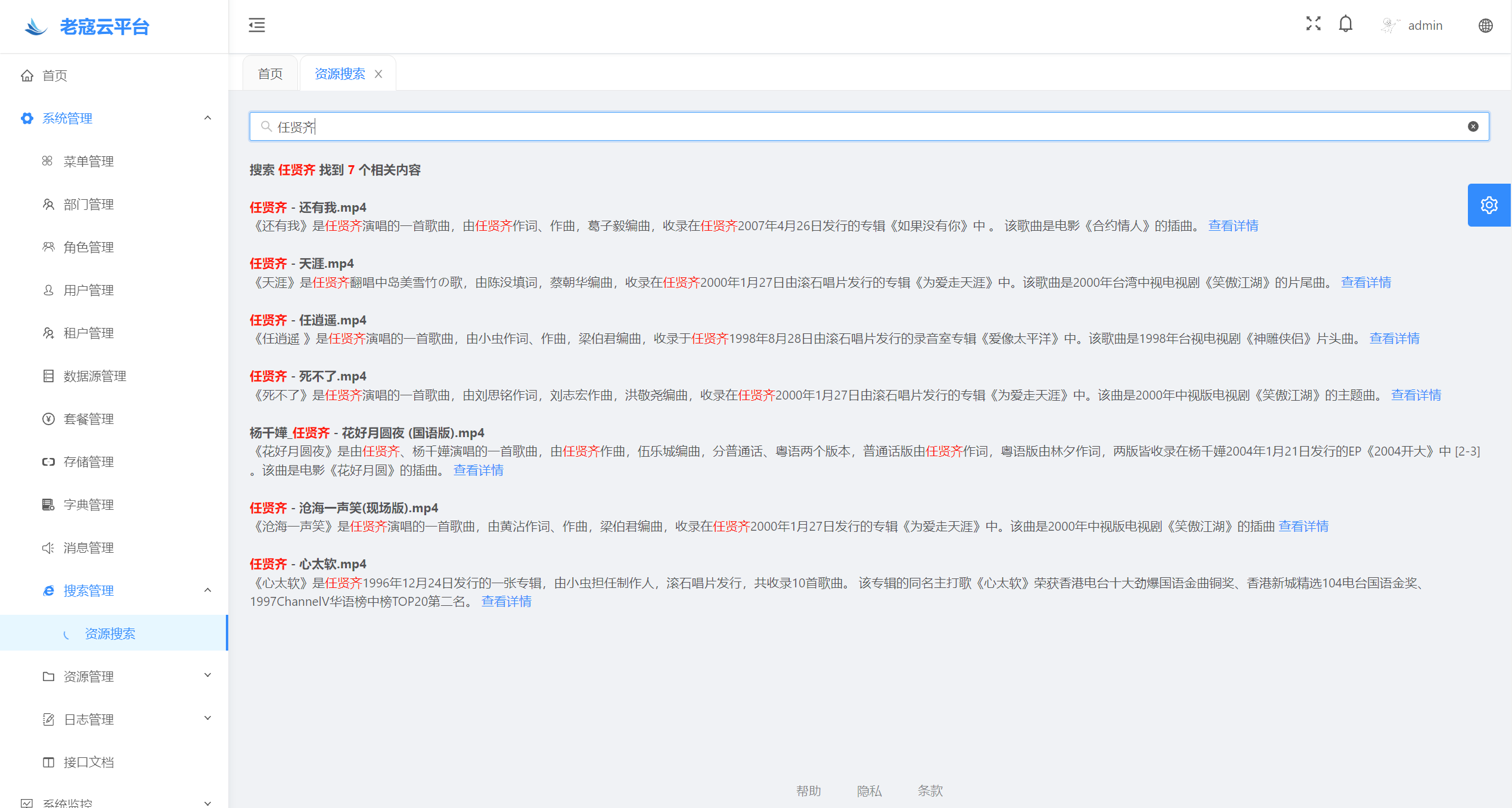Click into the 任贤齐 search field
This screenshot has width=1512, height=808.
point(834,126)
